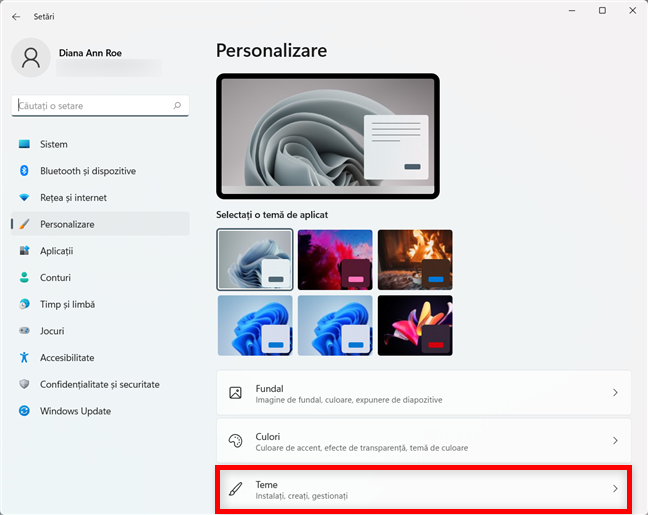Click the Aplicații icon

pos(24,250)
